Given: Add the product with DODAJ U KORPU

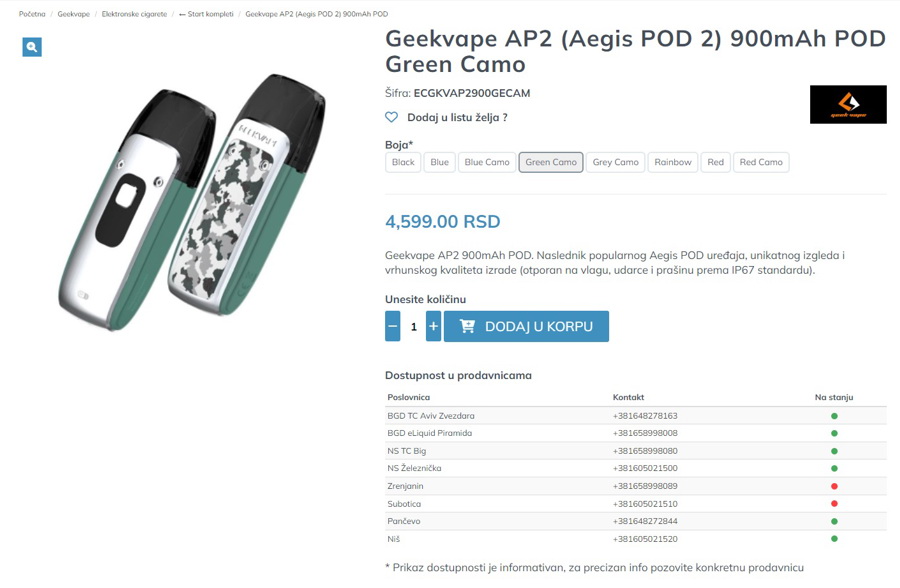Looking at the screenshot, I should pyautogui.click(x=526, y=326).
